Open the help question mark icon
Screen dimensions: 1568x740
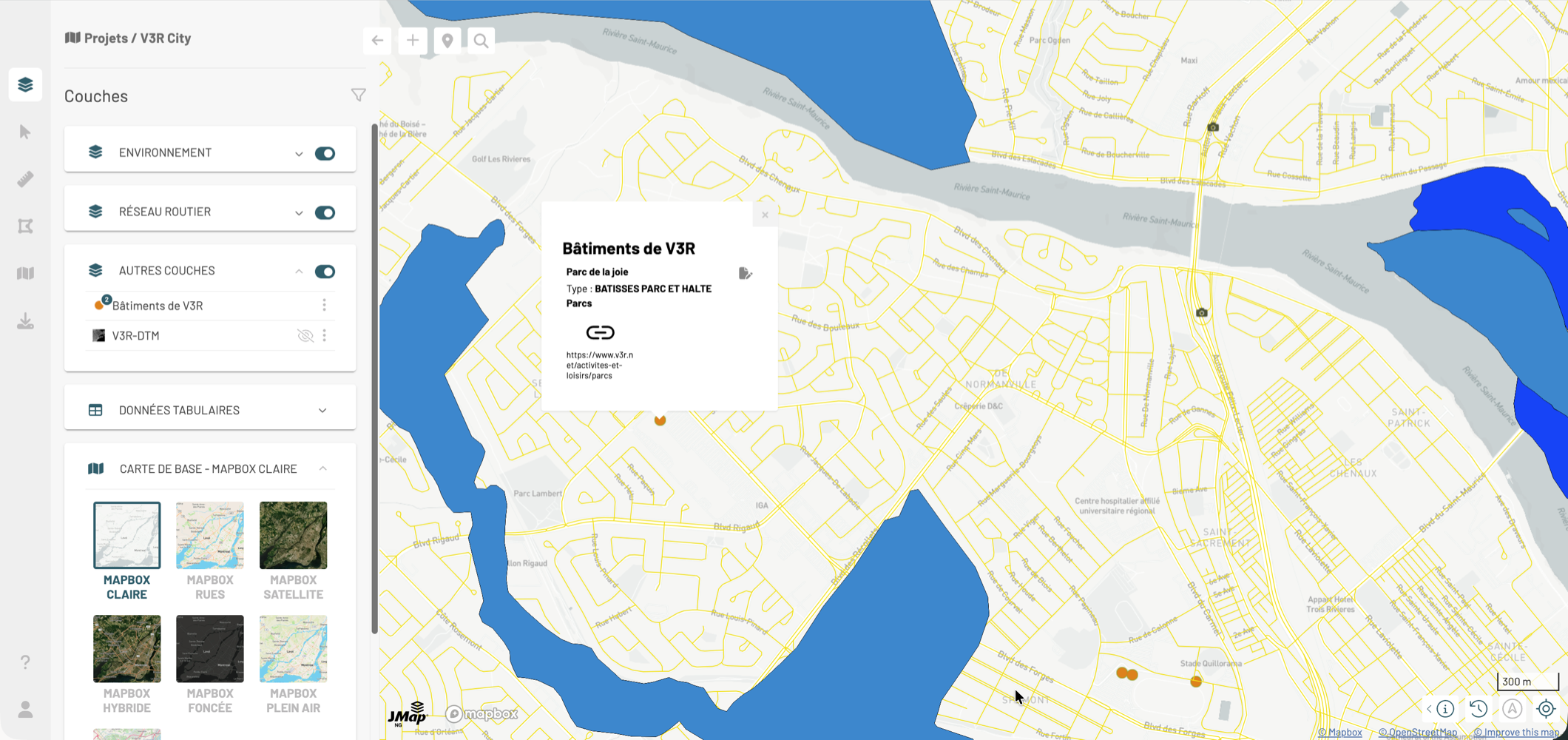click(x=25, y=662)
